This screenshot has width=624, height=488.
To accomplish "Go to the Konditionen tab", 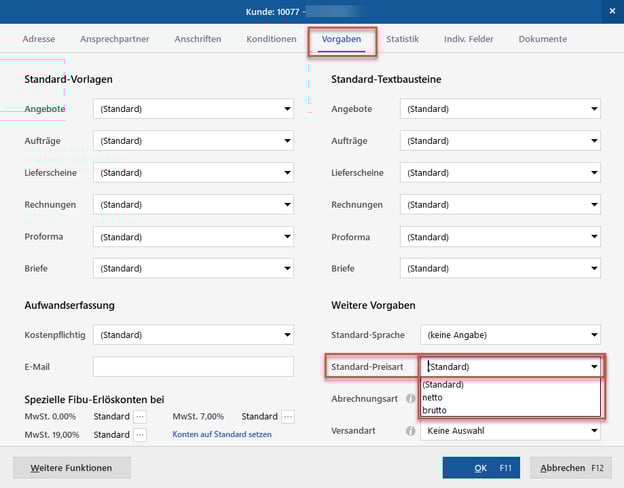I will click(x=271, y=39).
